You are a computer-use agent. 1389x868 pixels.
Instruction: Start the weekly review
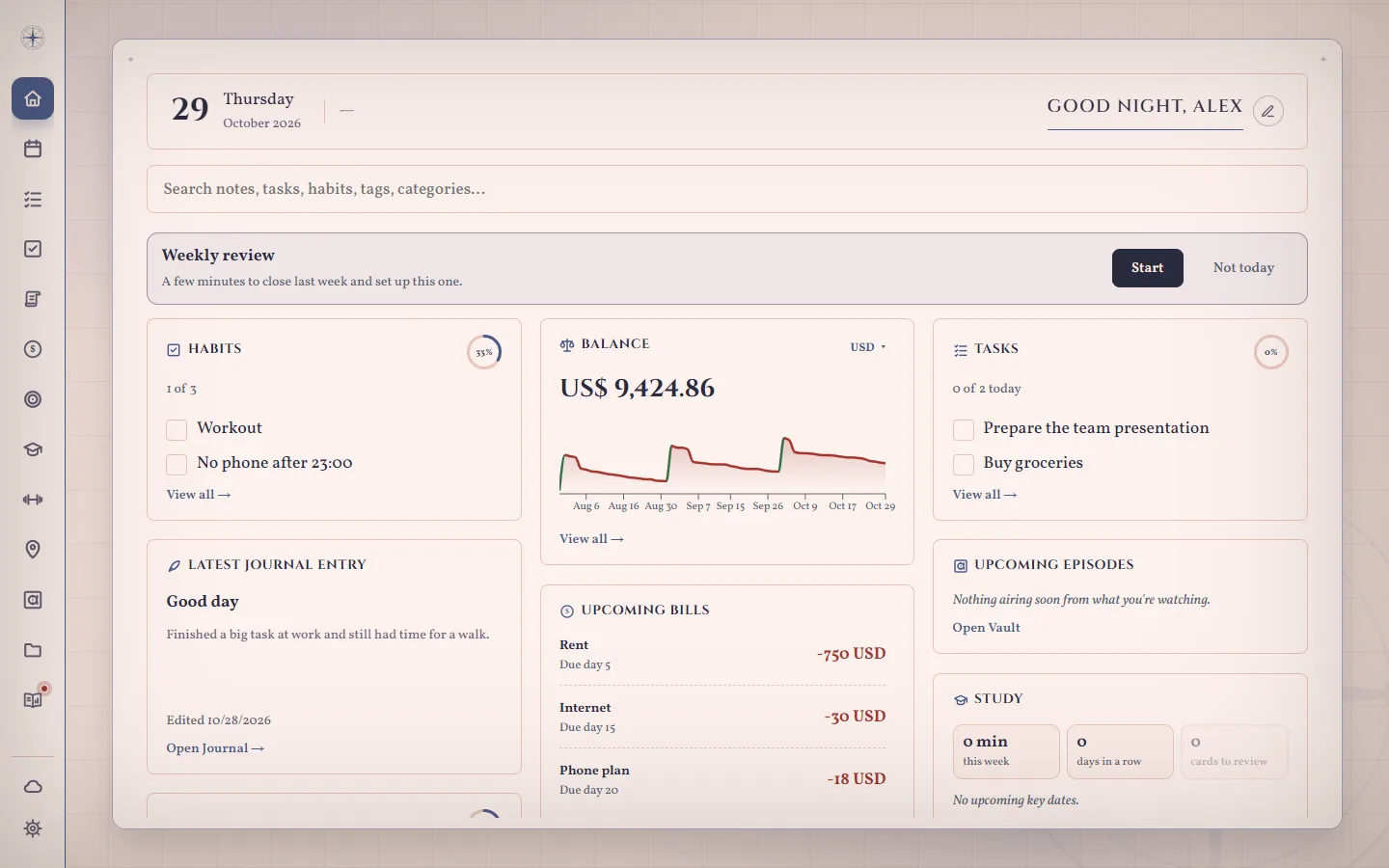(1147, 268)
